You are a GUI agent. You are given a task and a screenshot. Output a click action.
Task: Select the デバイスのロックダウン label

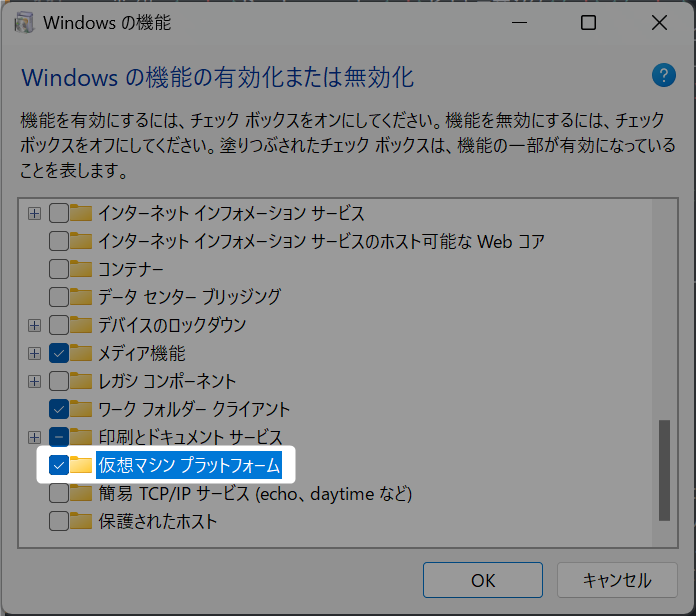[172, 325]
